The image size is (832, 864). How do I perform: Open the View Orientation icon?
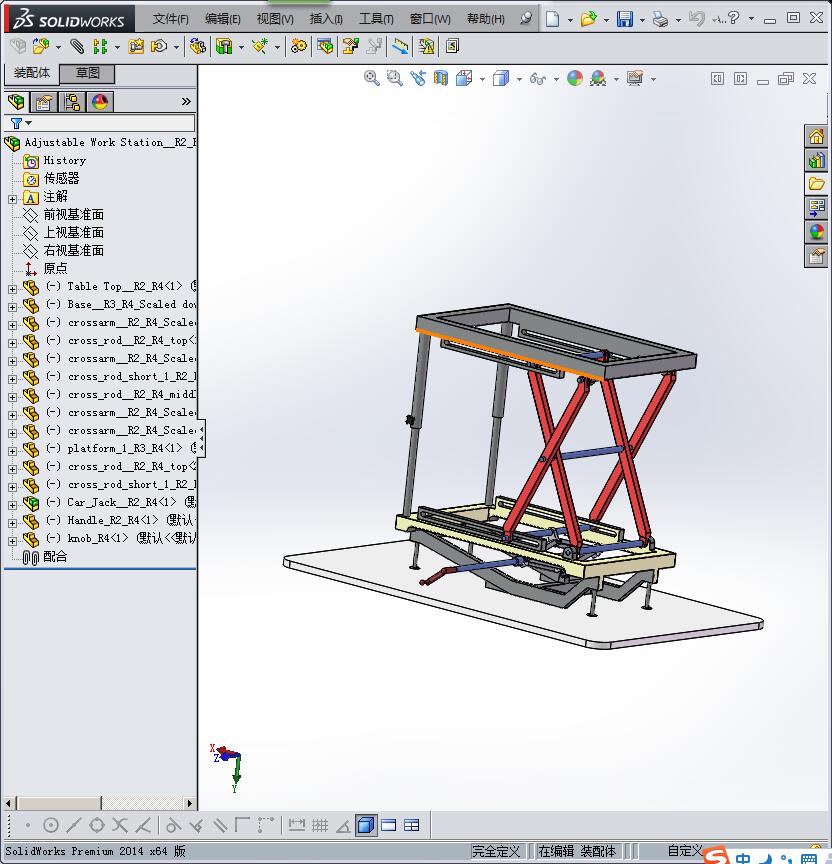coord(464,78)
